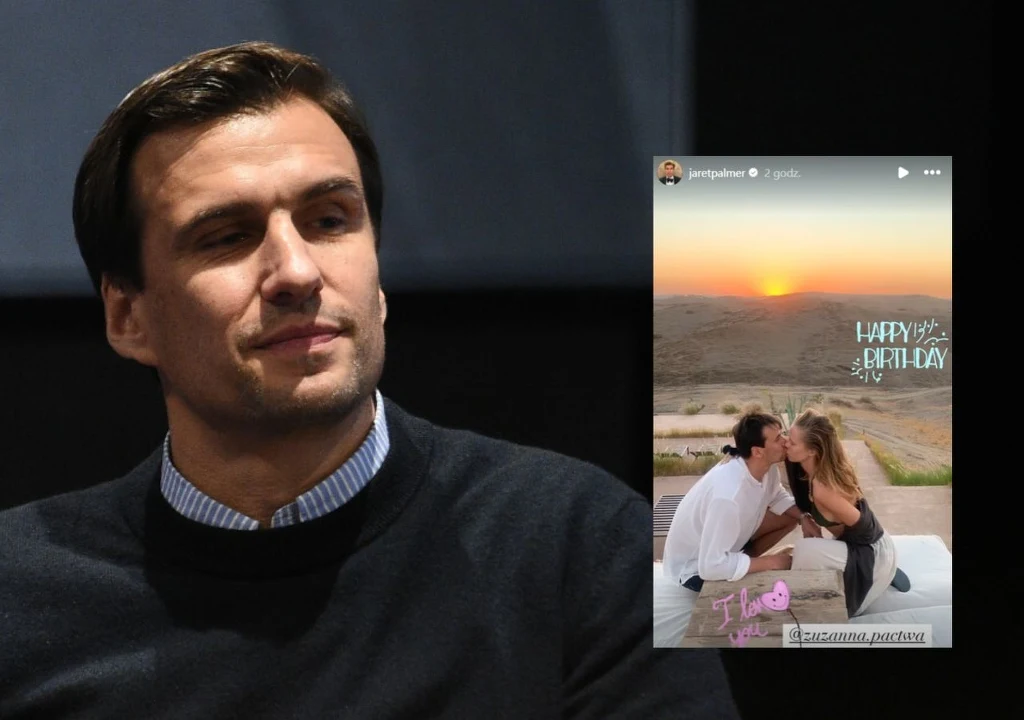
Task: Tap the pink heart sticker
Action: point(775,597)
